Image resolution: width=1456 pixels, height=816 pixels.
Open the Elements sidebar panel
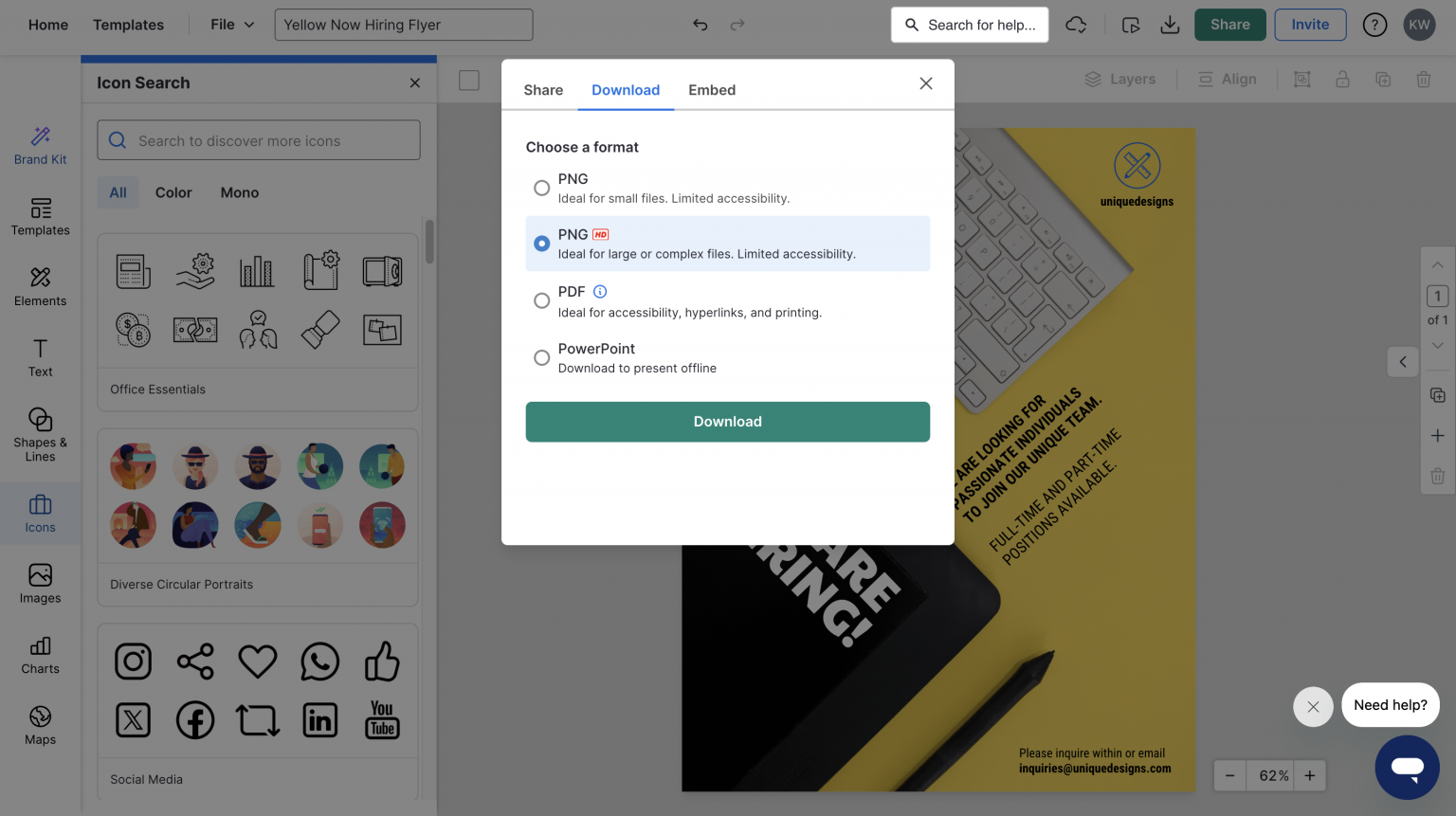point(40,287)
